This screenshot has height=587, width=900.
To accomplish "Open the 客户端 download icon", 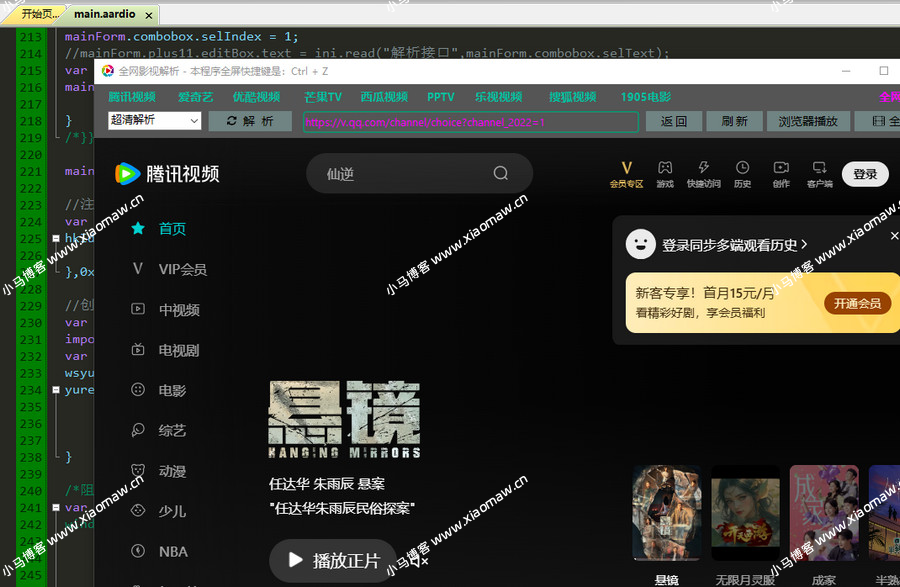I will (820, 174).
